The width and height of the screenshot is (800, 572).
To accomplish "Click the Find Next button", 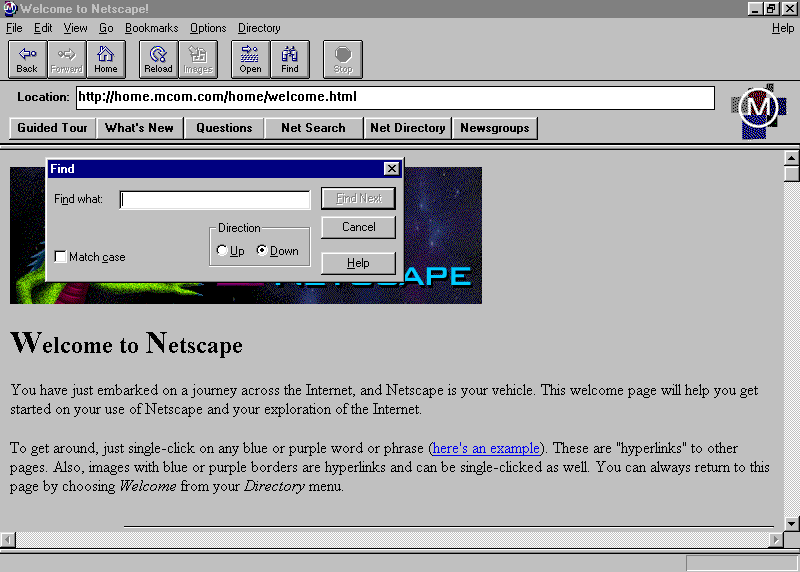I will 359,198.
